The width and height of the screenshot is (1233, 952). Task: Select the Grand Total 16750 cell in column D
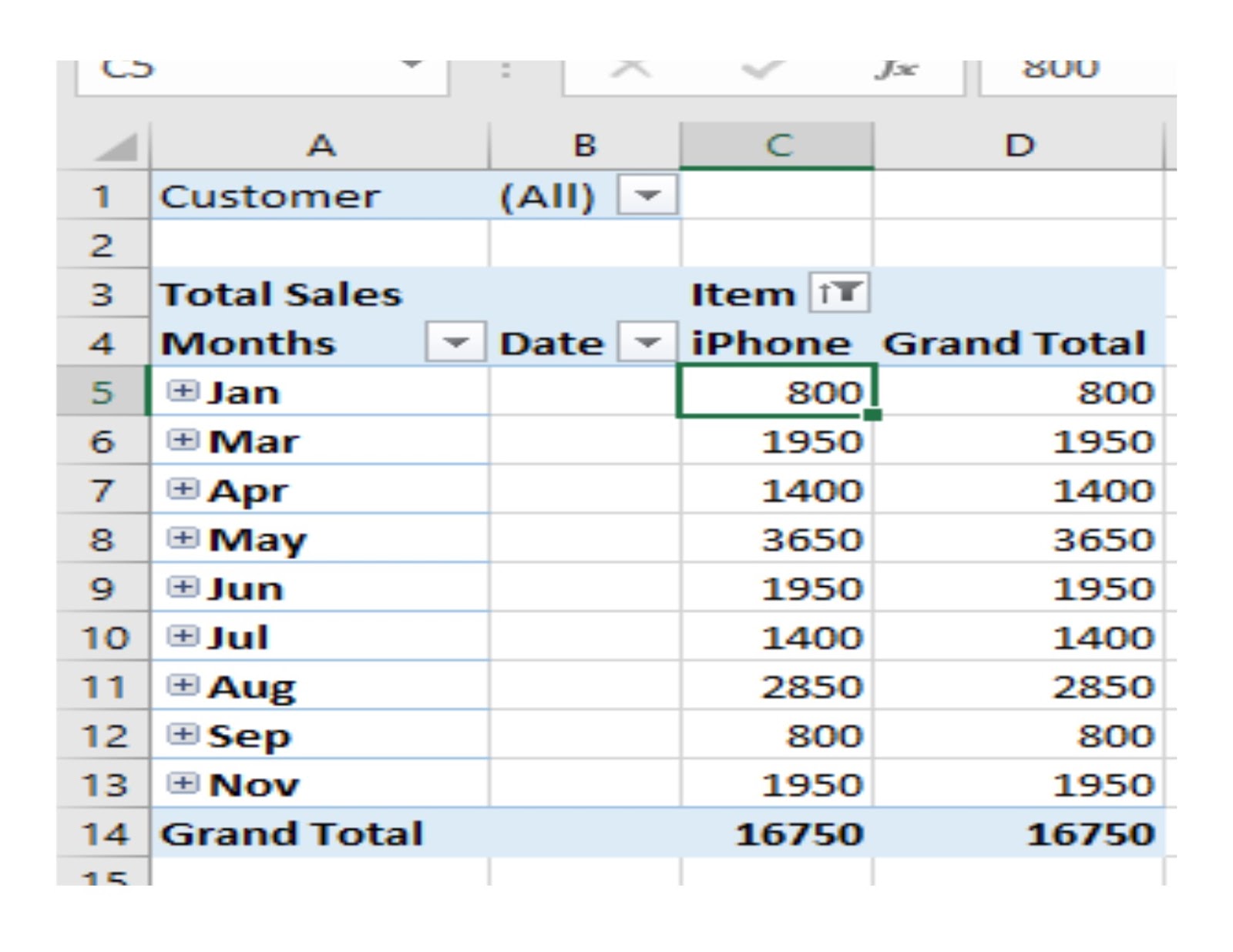pos(1090,833)
